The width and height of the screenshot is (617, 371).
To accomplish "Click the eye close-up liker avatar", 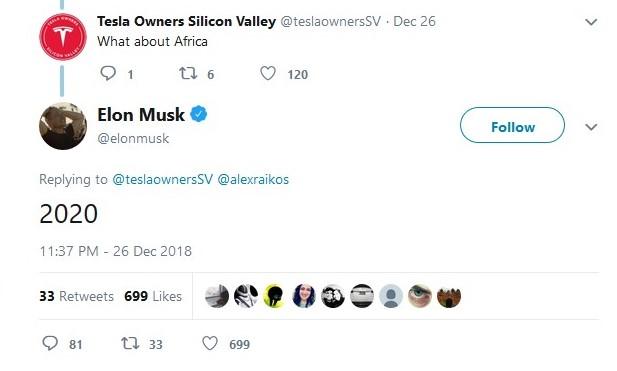I will pyautogui.click(x=420, y=296).
